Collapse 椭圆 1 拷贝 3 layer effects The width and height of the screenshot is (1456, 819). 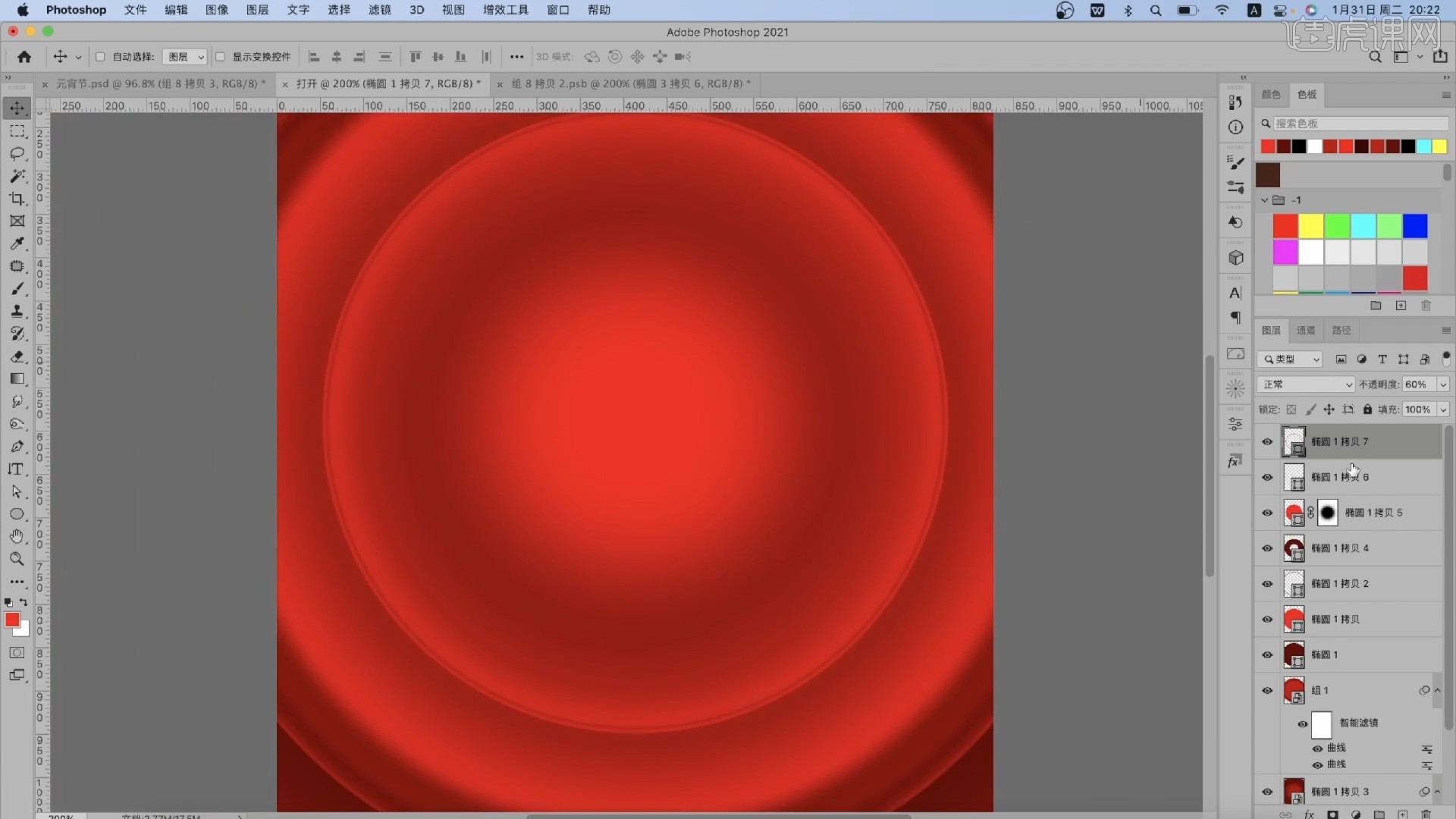click(1437, 792)
